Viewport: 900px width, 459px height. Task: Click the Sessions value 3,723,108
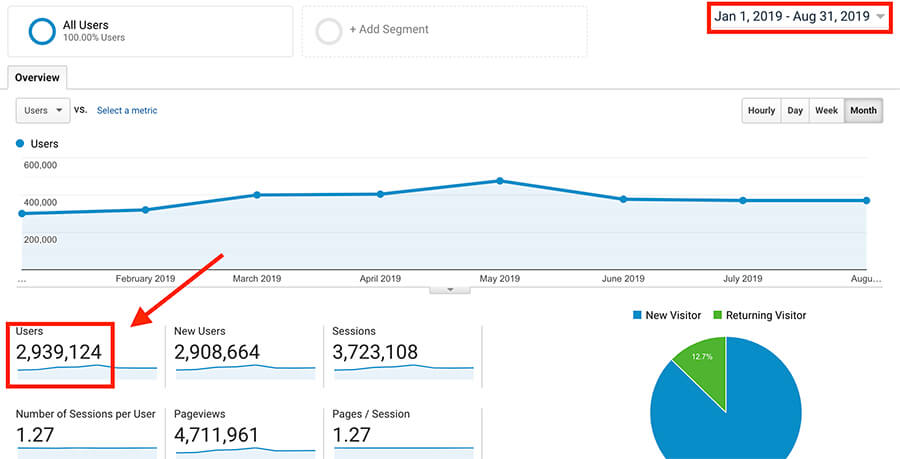(375, 352)
